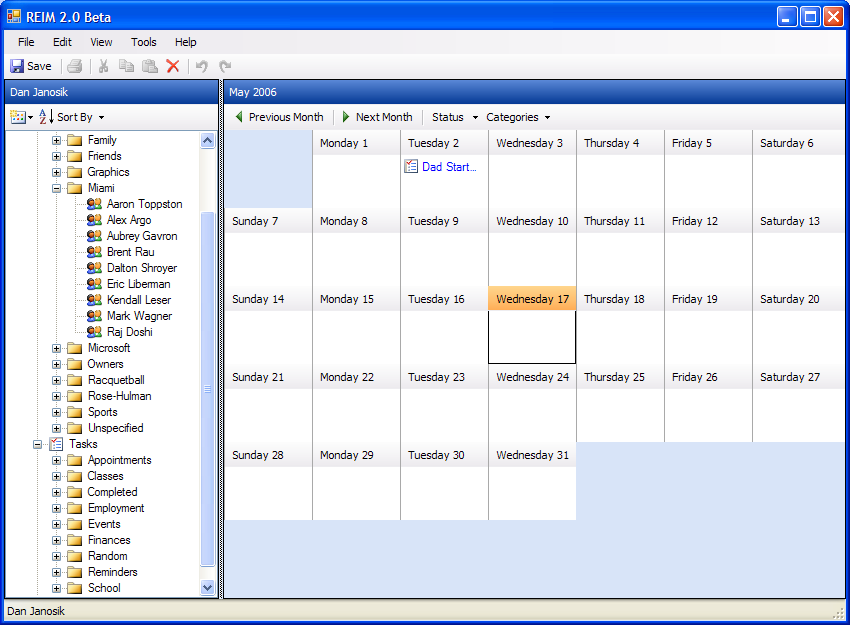Select Aubrey Gavron in the tree

(x=142, y=236)
